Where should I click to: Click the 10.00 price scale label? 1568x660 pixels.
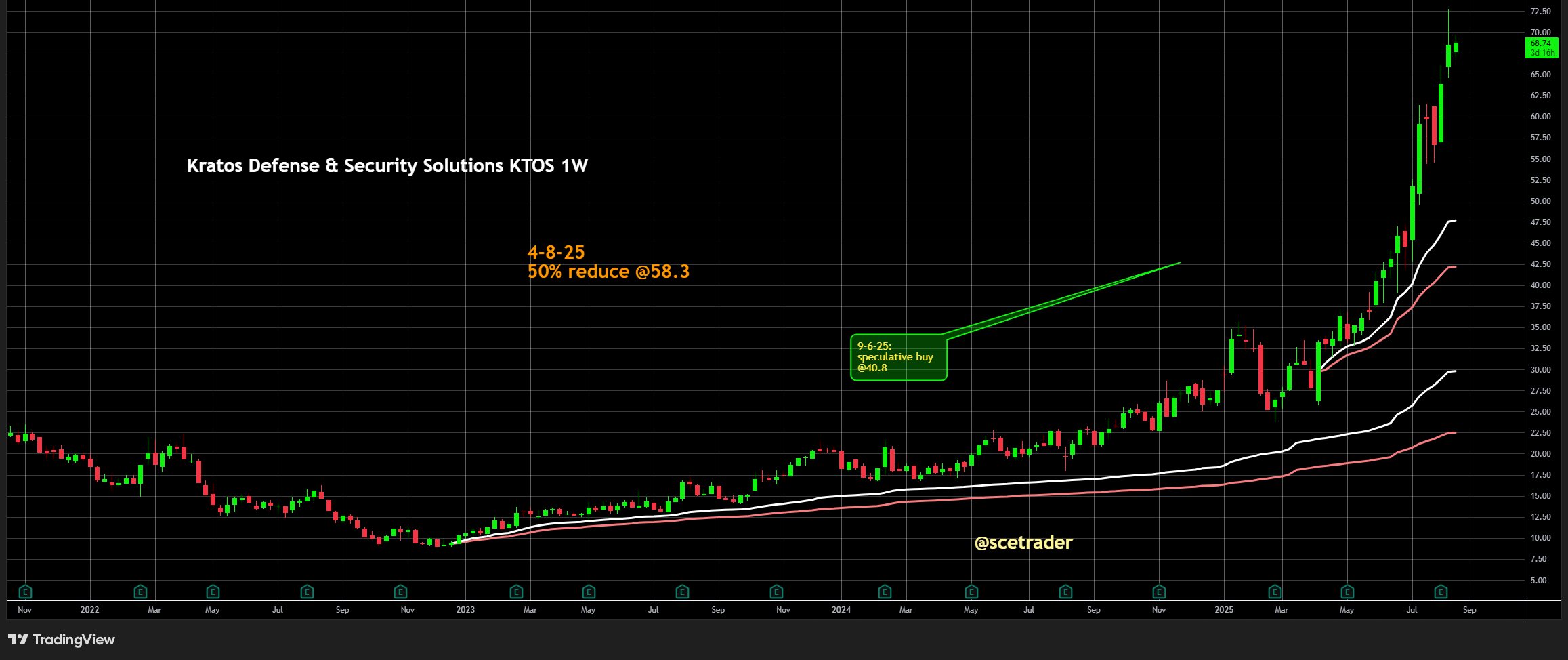click(x=1540, y=538)
